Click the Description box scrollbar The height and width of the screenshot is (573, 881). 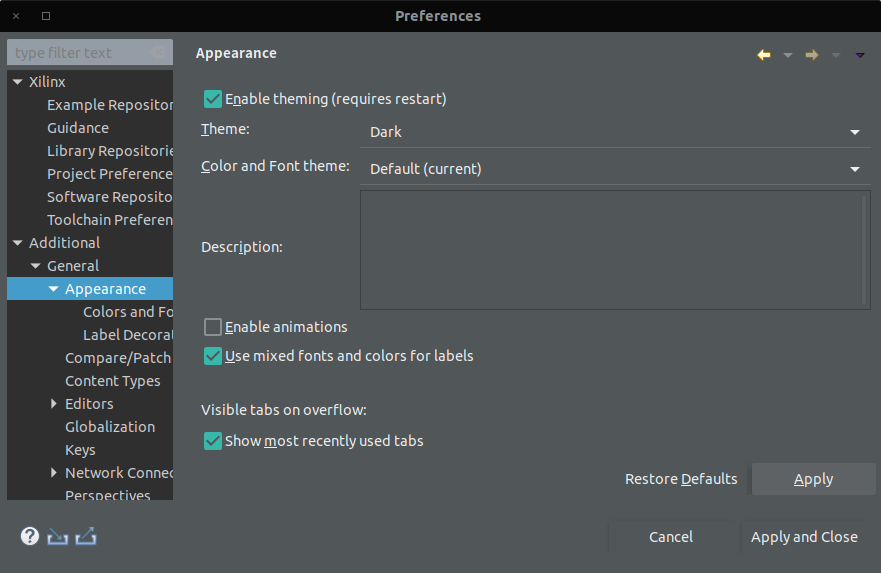click(x=865, y=248)
